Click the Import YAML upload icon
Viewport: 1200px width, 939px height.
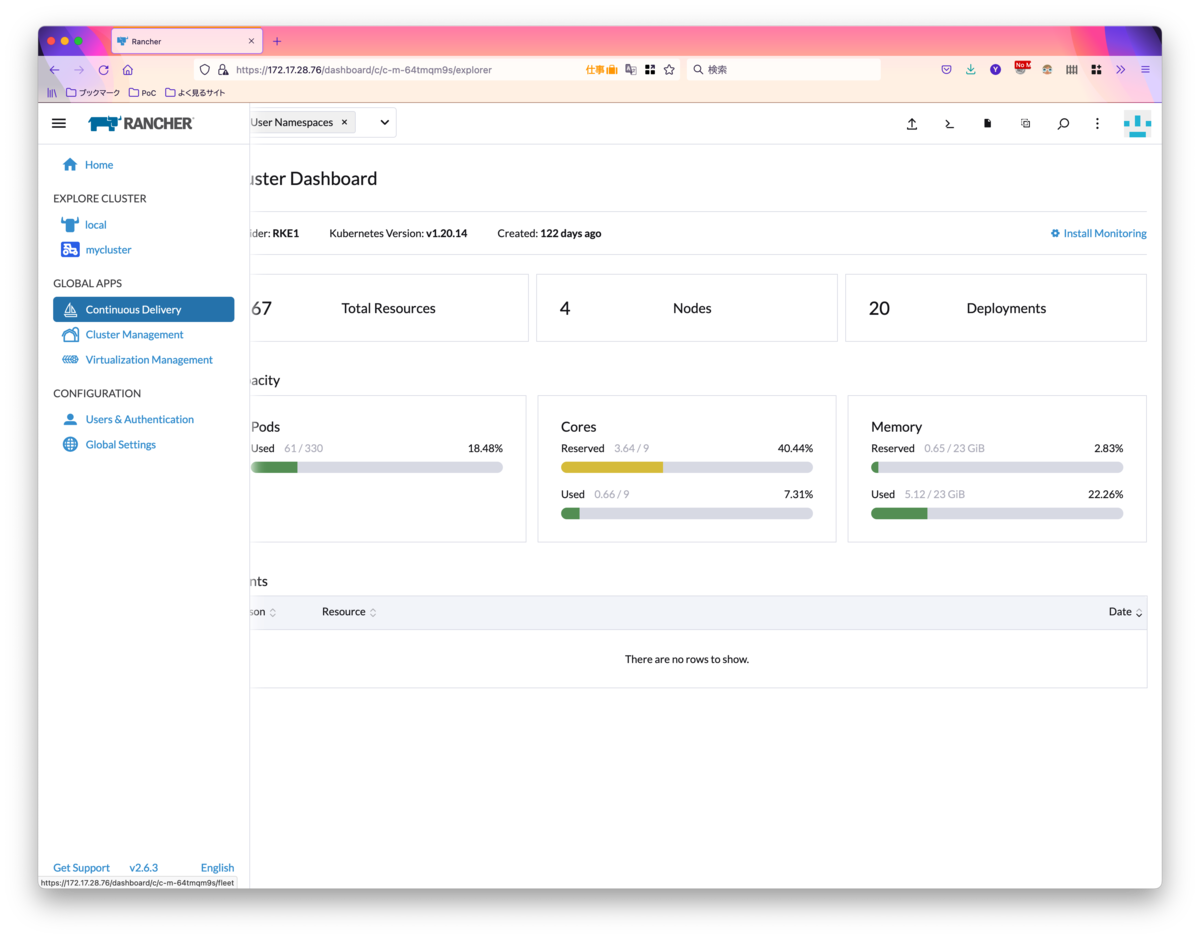pyautogui.click(x=911, y=123)
